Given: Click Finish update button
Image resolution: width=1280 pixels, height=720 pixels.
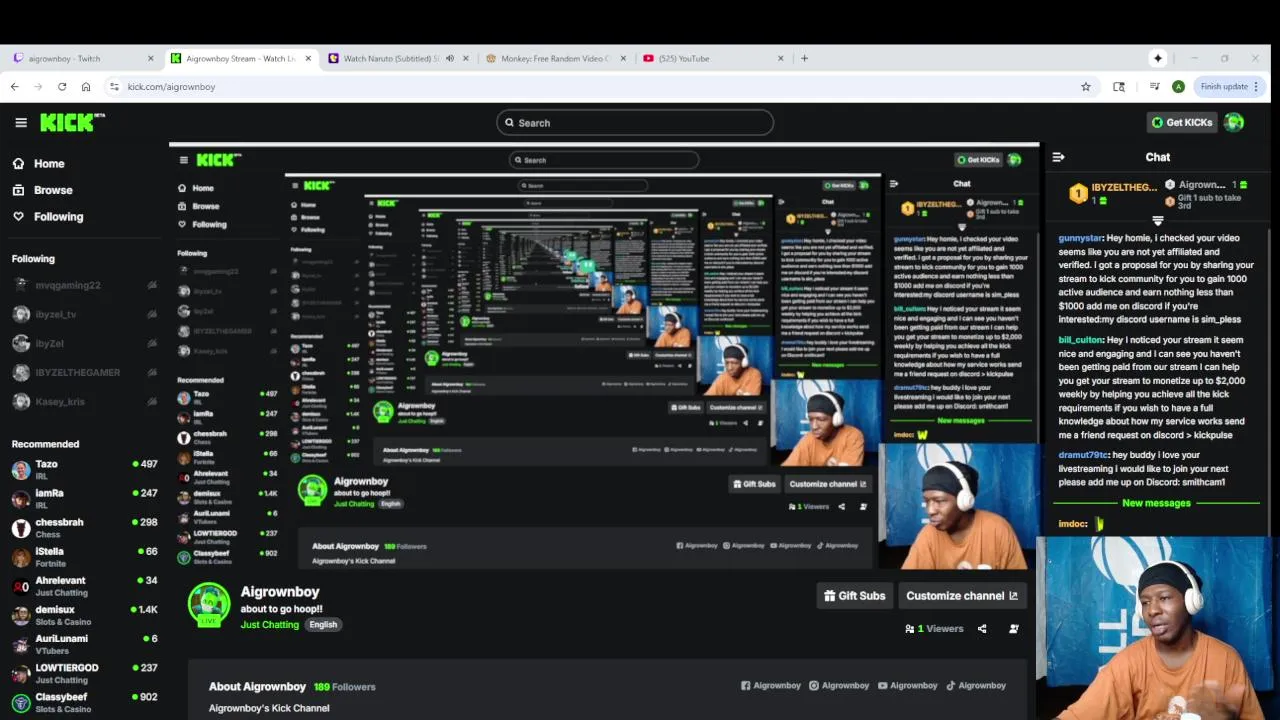Looking at the screenshot, I should [x=1230, y=87].
